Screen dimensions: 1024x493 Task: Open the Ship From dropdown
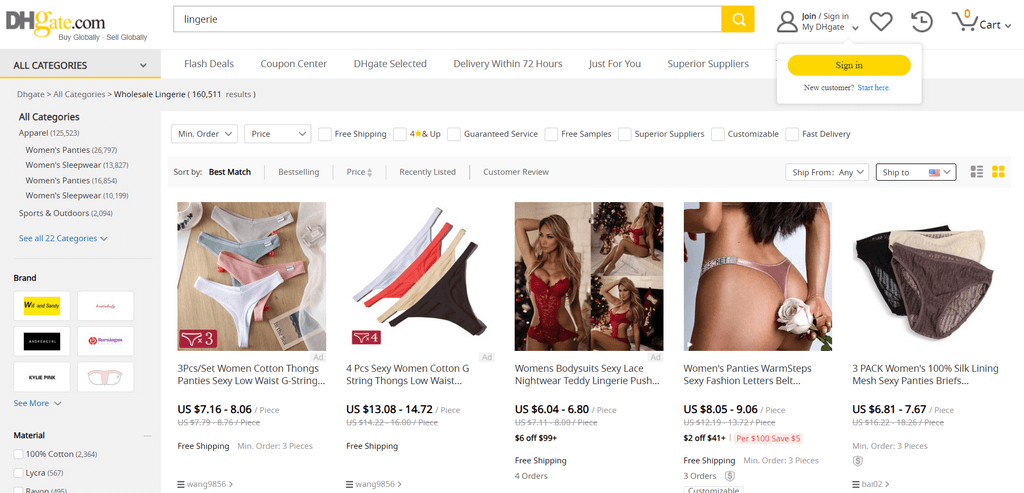[827, 172]
